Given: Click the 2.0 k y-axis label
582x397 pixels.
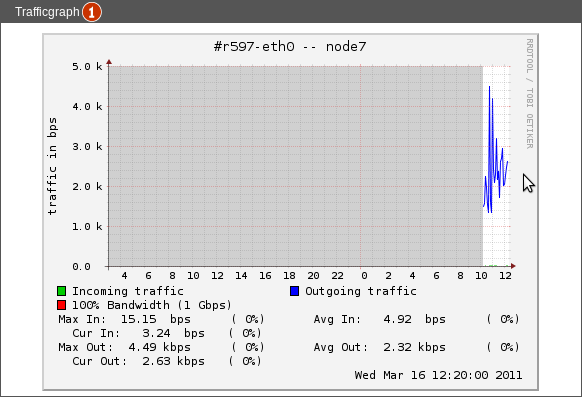Looking at the screenshot, I should (87, 187).
